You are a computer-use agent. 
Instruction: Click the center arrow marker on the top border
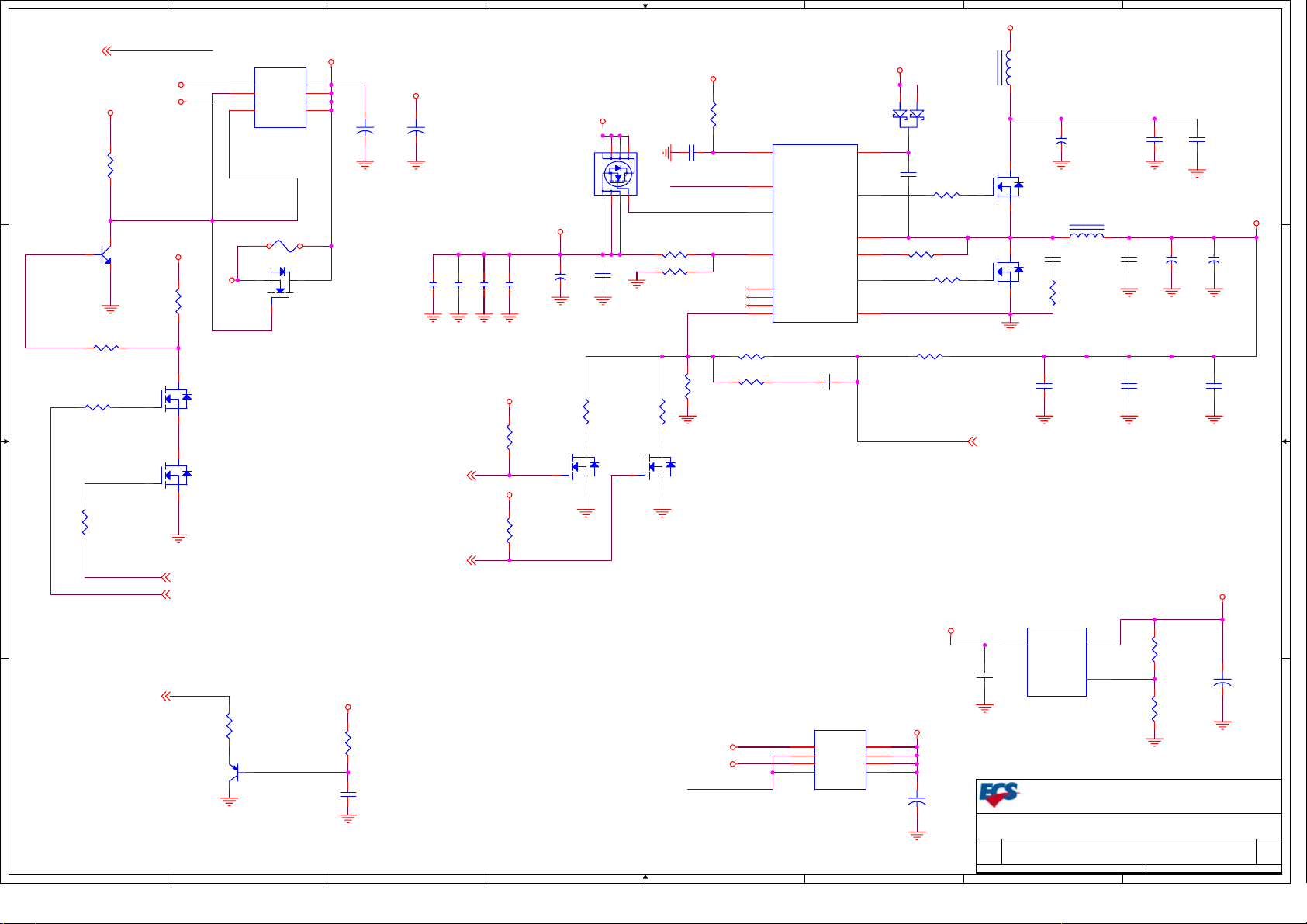click(x=645, y=5)
